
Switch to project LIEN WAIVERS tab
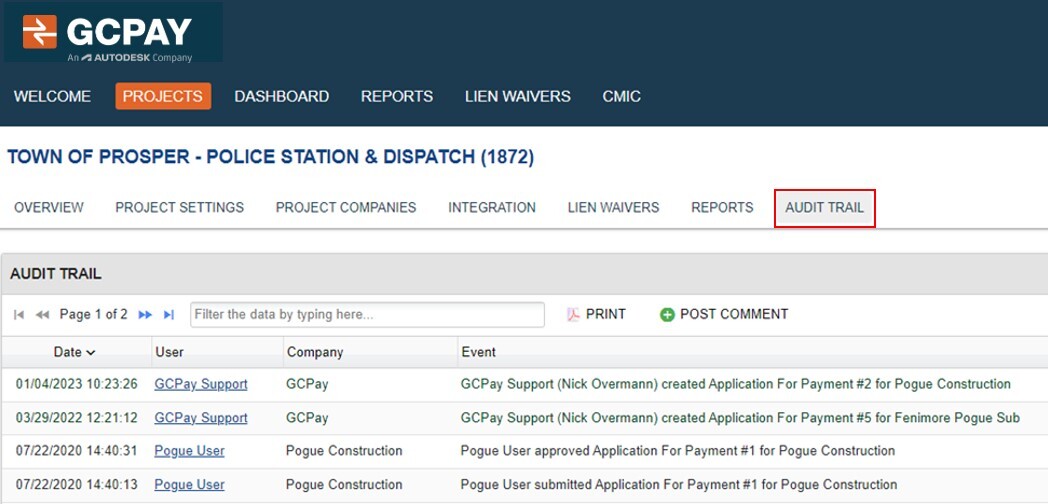point(614,208)
